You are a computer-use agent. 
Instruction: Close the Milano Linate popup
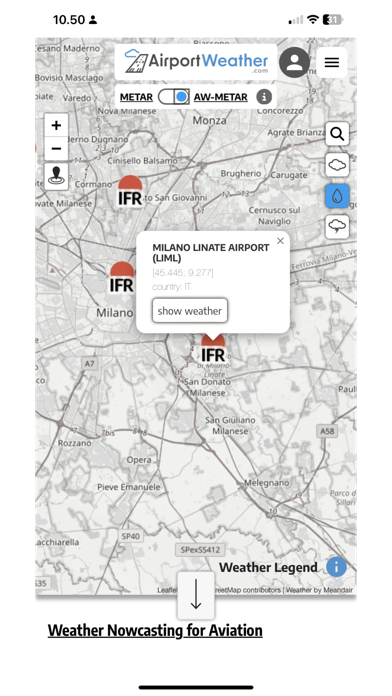coord(280,241)
